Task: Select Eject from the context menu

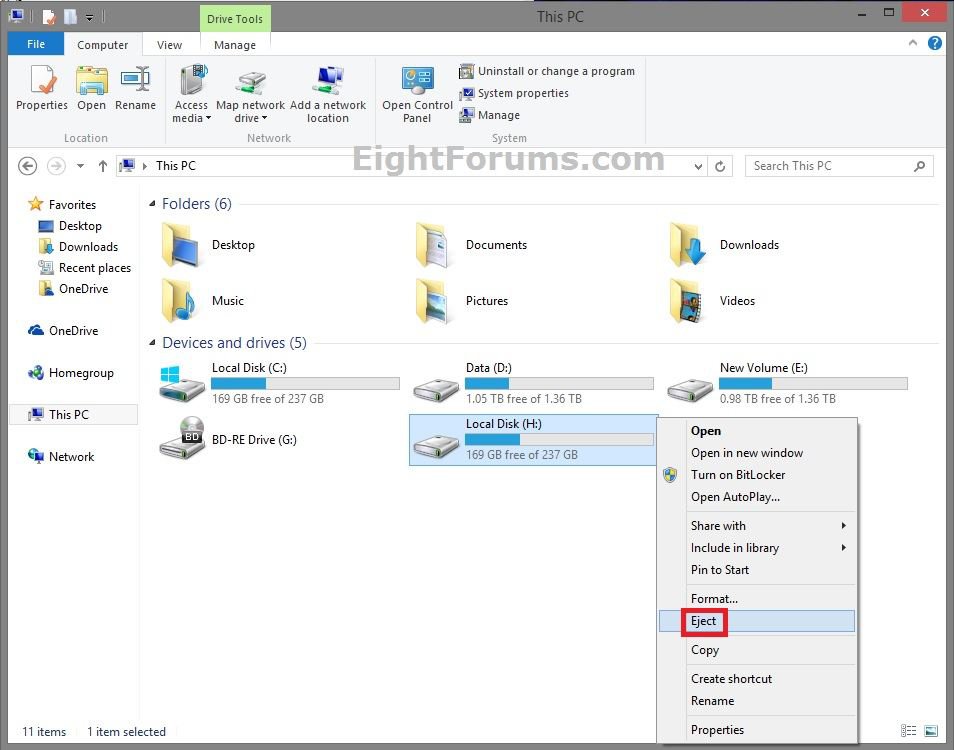Action: click(704, 621)
